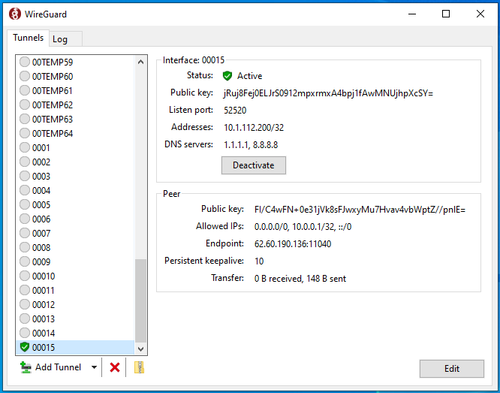
Task: Select tunnel 0006 in the list
Action: pos(75,219)
